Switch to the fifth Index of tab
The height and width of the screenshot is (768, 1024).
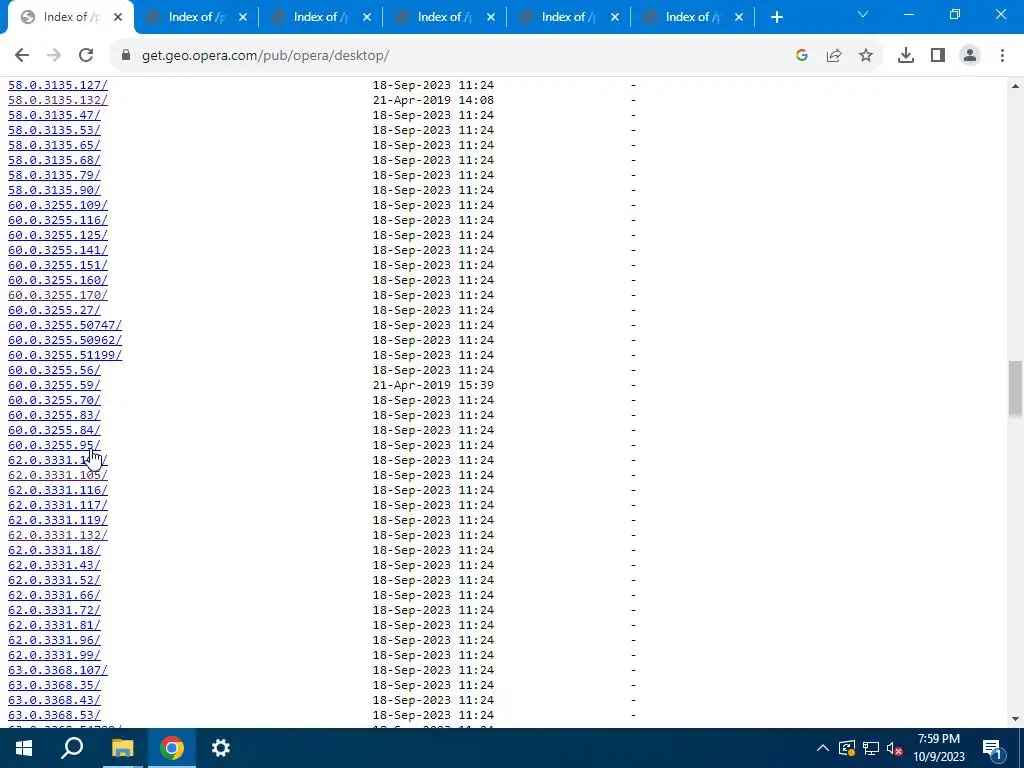click(568, 18)
